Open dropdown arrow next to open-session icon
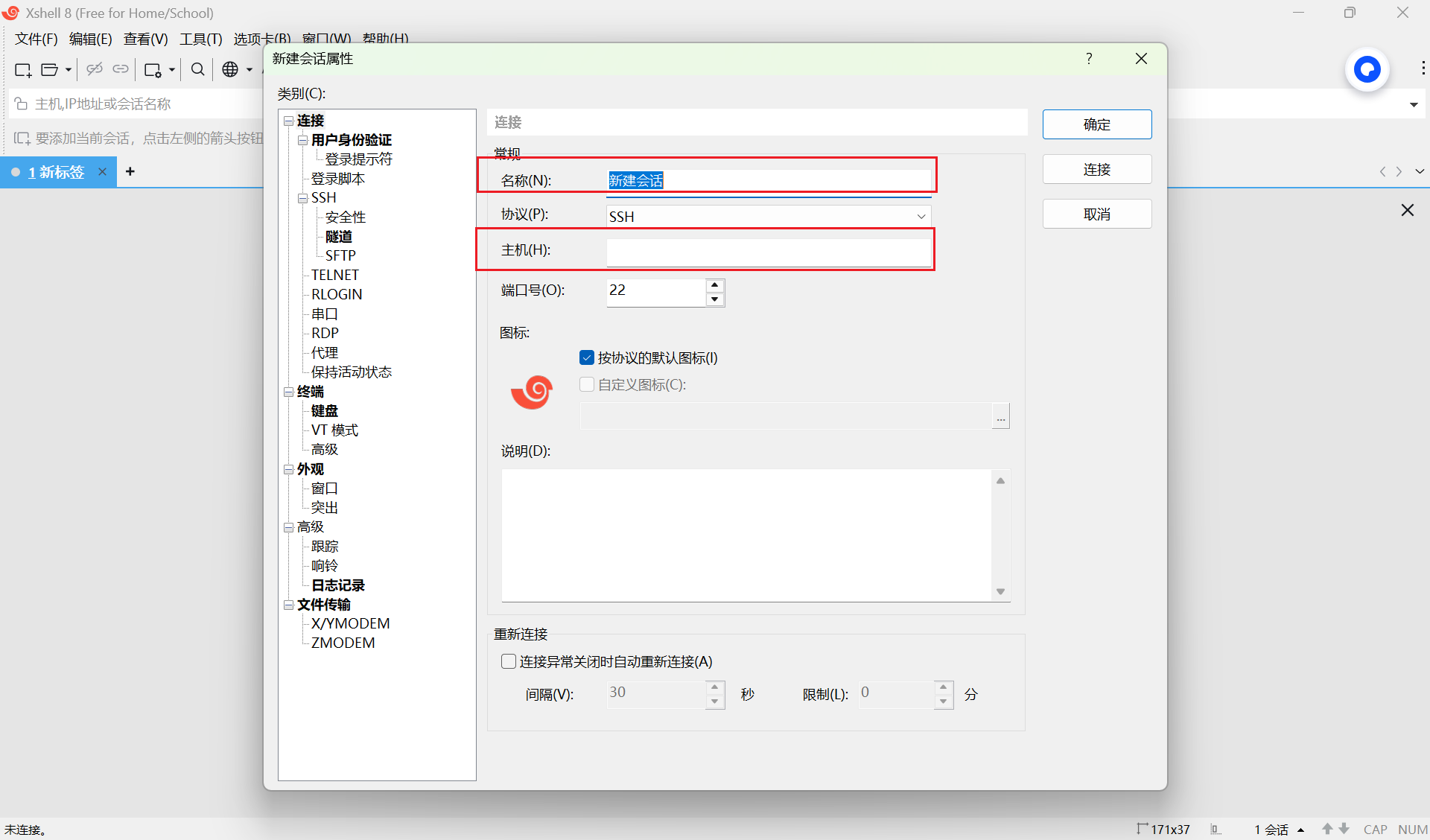1430x840 pixels. coord(69,70)
